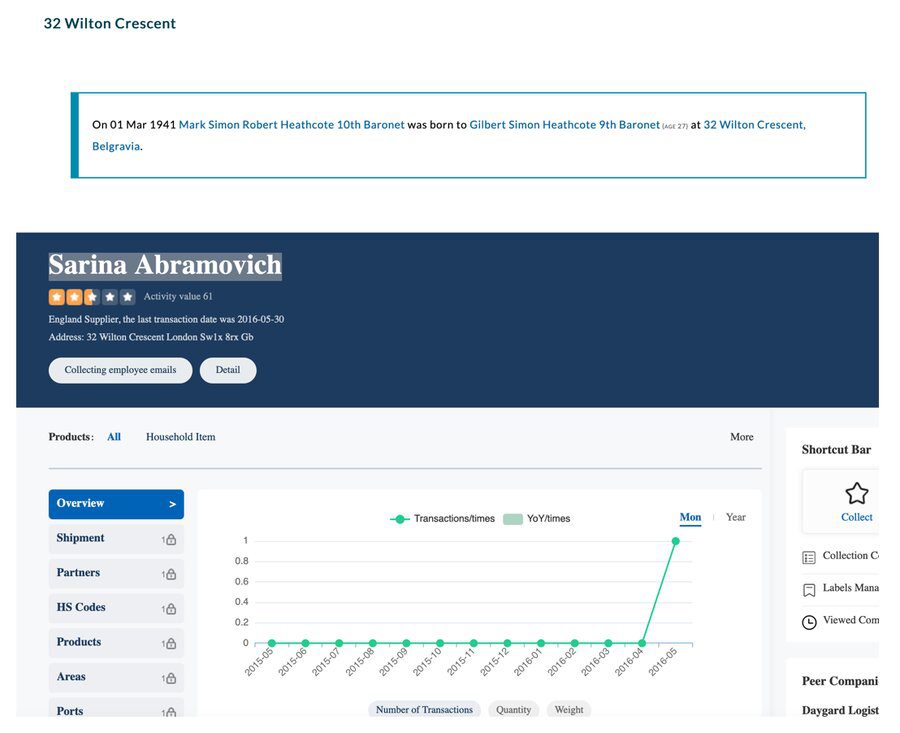
Task: Toggle the Transactions/times legend series
Action: [x=442, y=519]
